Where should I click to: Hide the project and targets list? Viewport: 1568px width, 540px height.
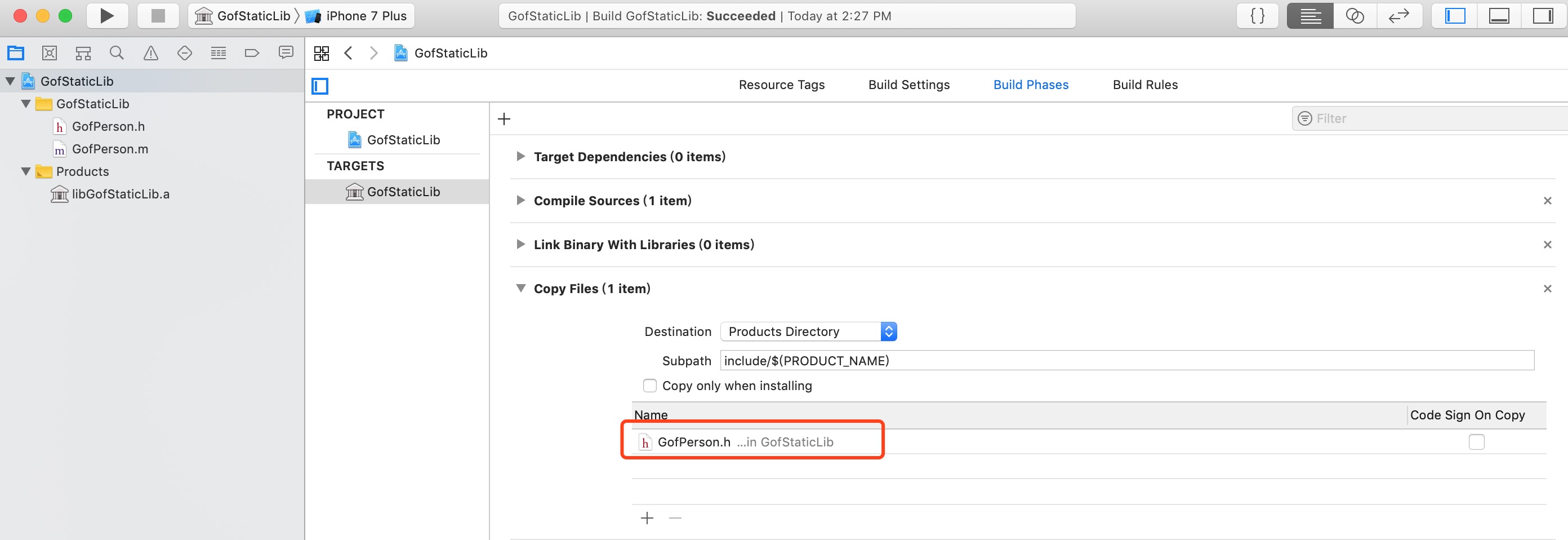pos(320,86)
